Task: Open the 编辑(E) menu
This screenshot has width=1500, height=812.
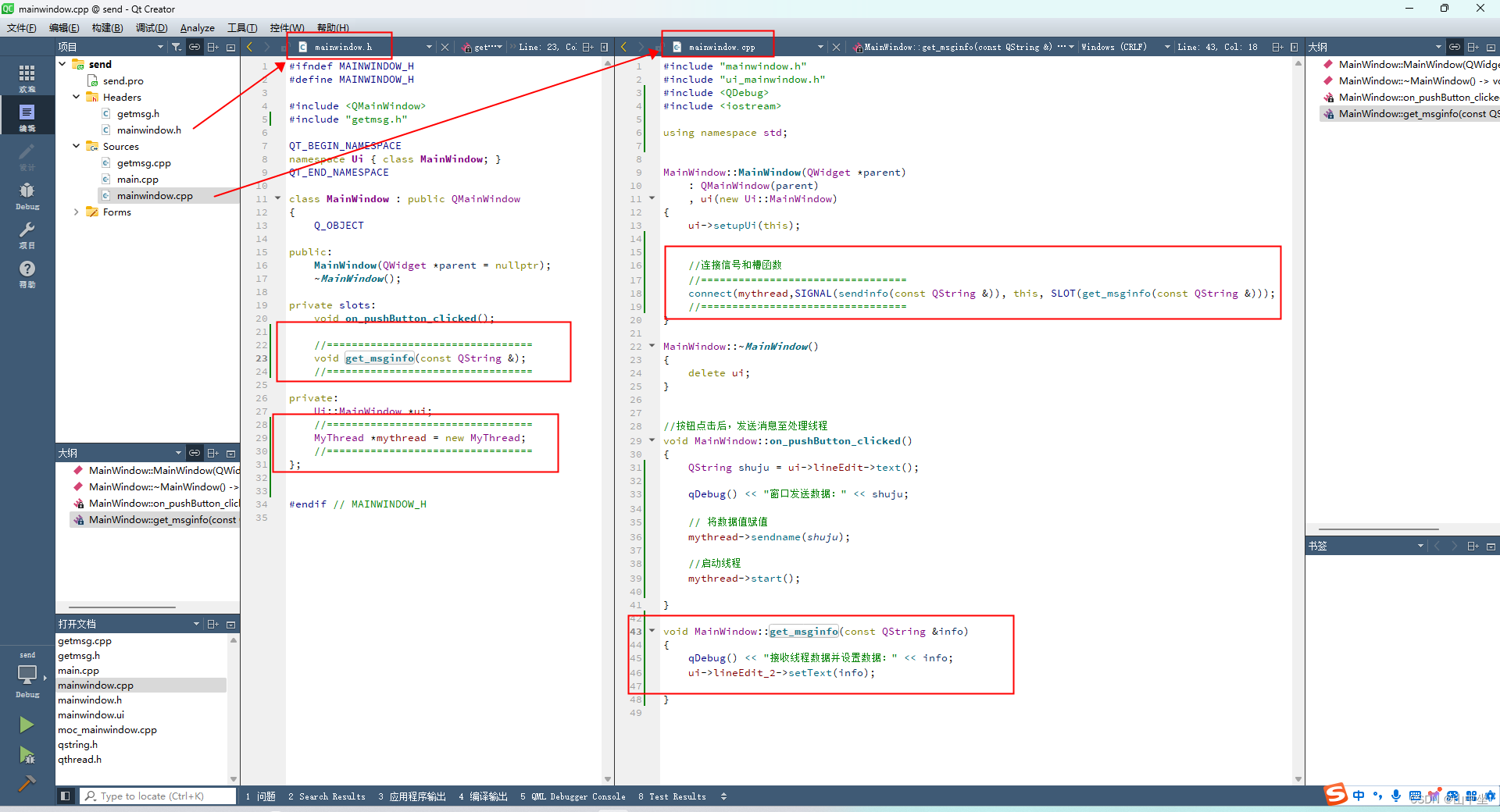Action: click(x=64, y=28)
